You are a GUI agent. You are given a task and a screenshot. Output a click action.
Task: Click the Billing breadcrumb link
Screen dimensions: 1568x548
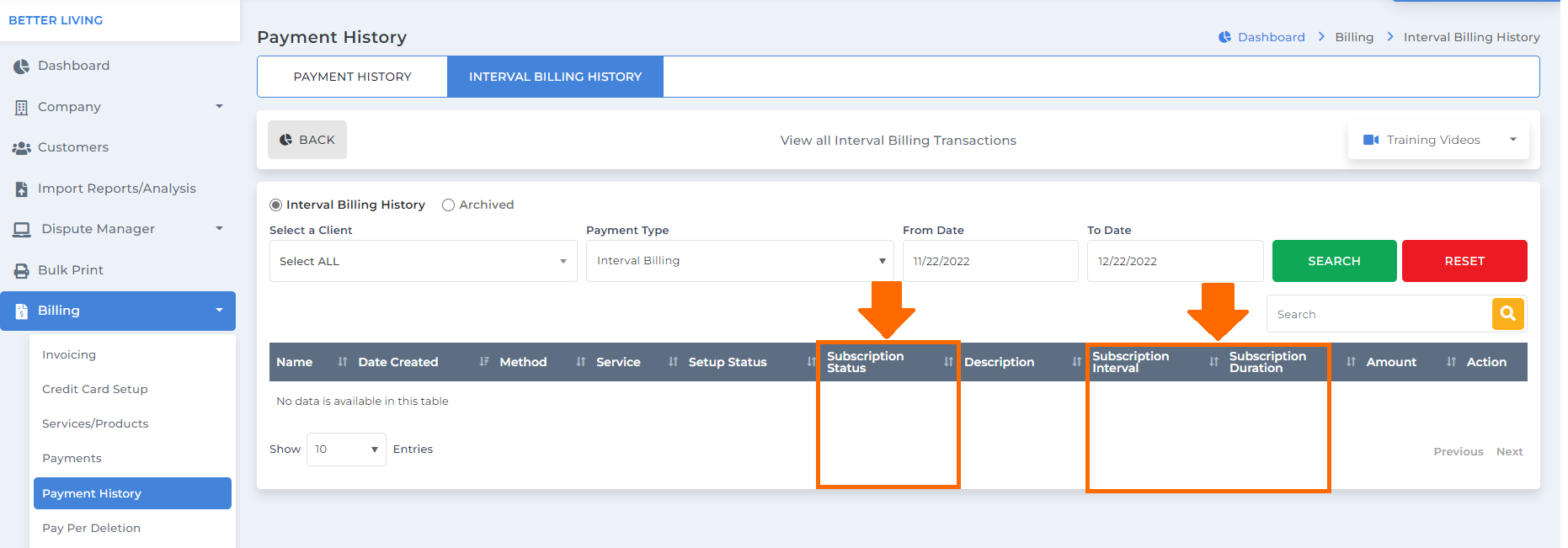(x=1354, y=37)
